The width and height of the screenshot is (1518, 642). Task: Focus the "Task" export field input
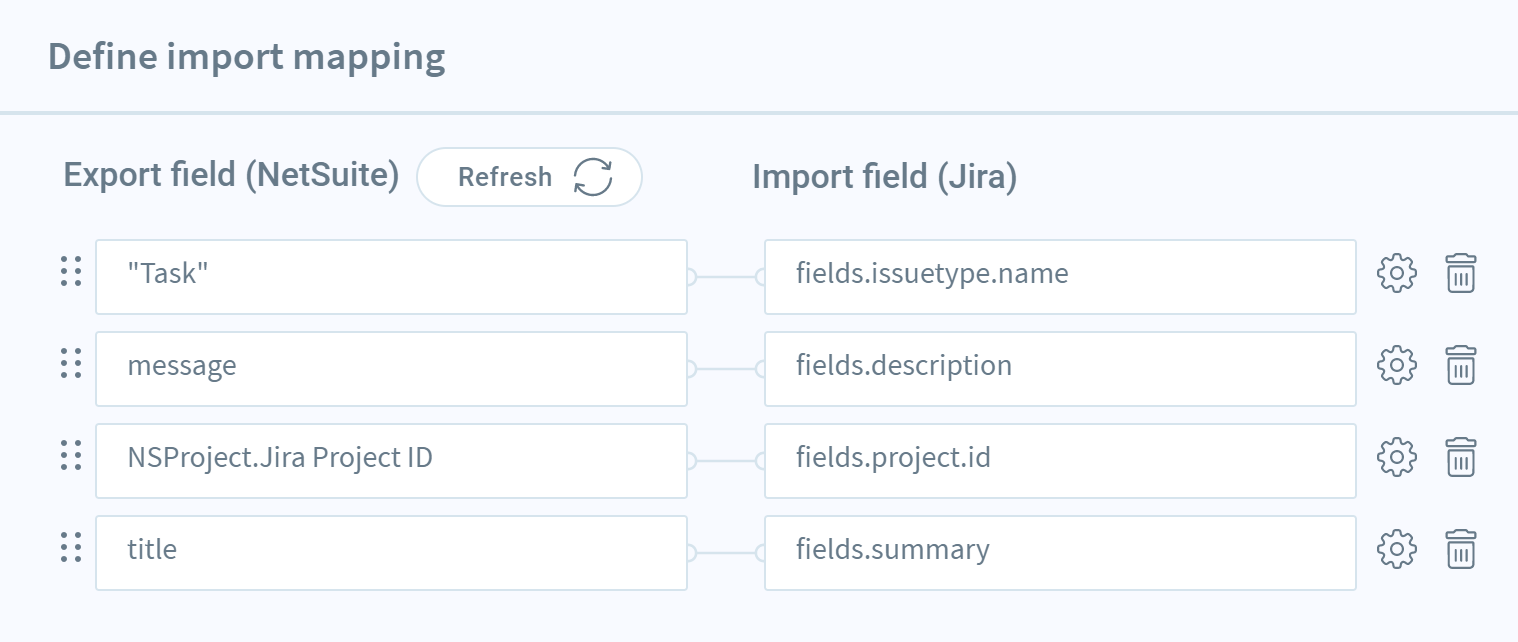(391, 277)
